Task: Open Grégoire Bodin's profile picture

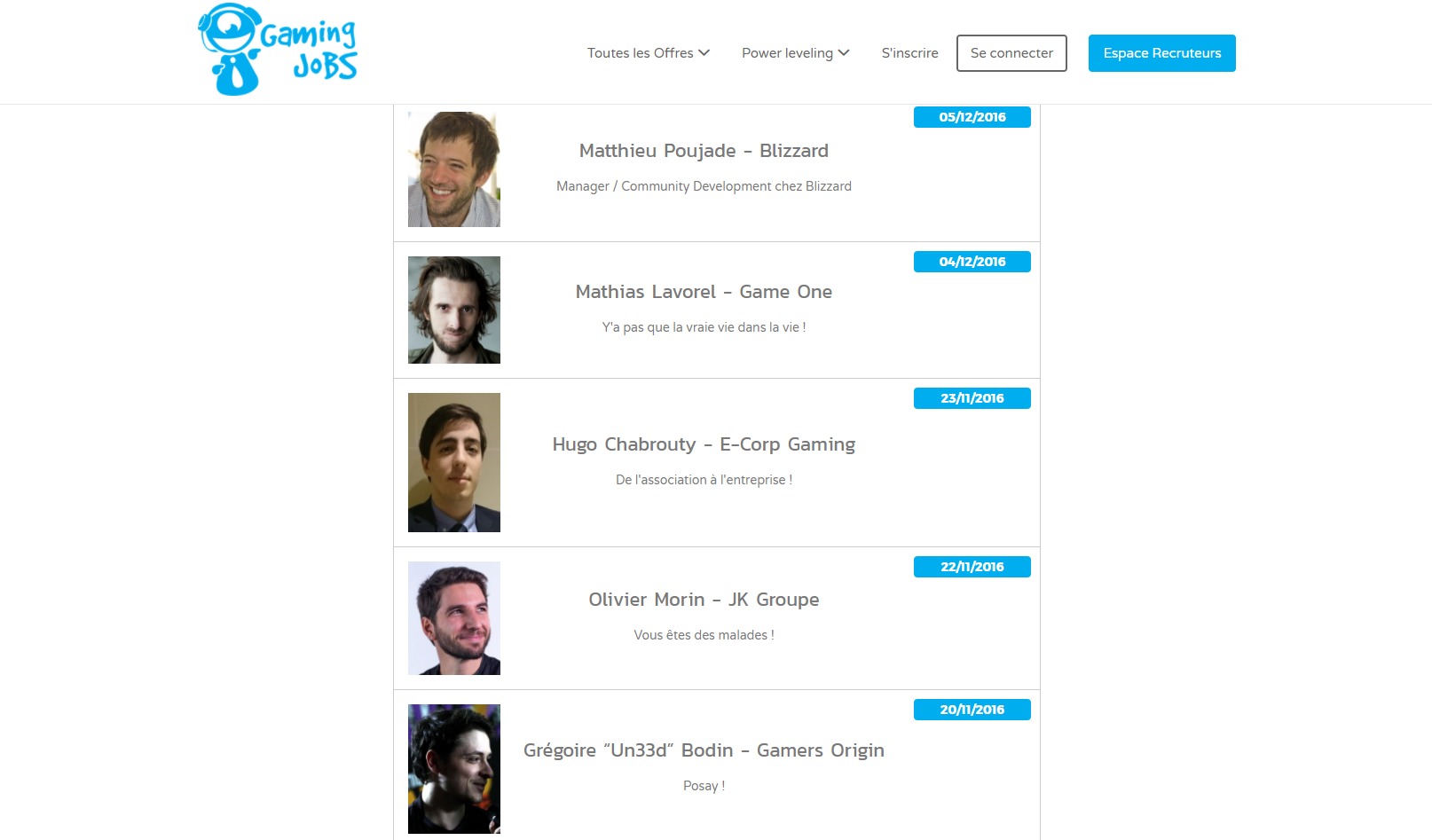Action: [454, 769]
